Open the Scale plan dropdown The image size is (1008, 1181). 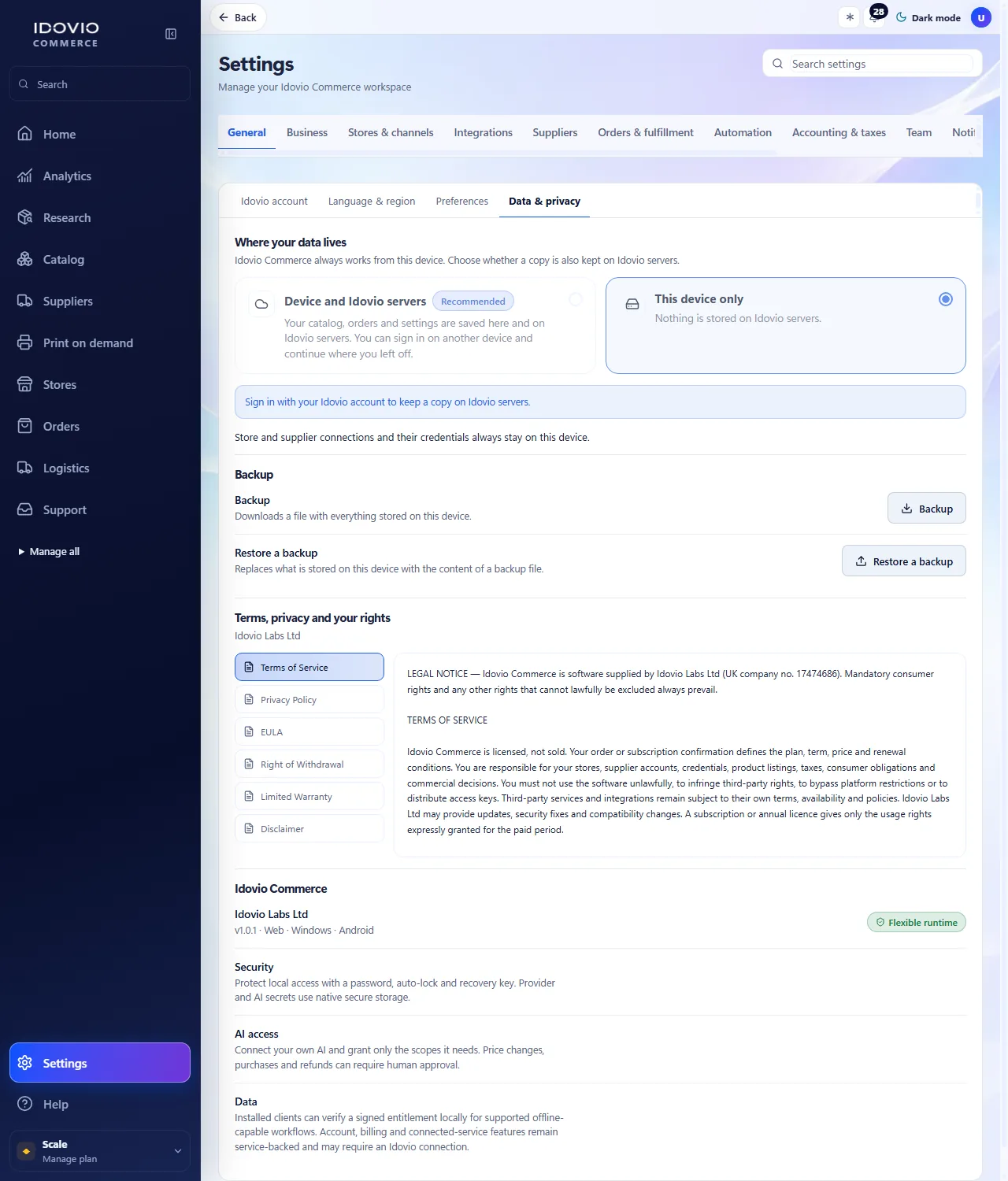[x=100, y=1151]
